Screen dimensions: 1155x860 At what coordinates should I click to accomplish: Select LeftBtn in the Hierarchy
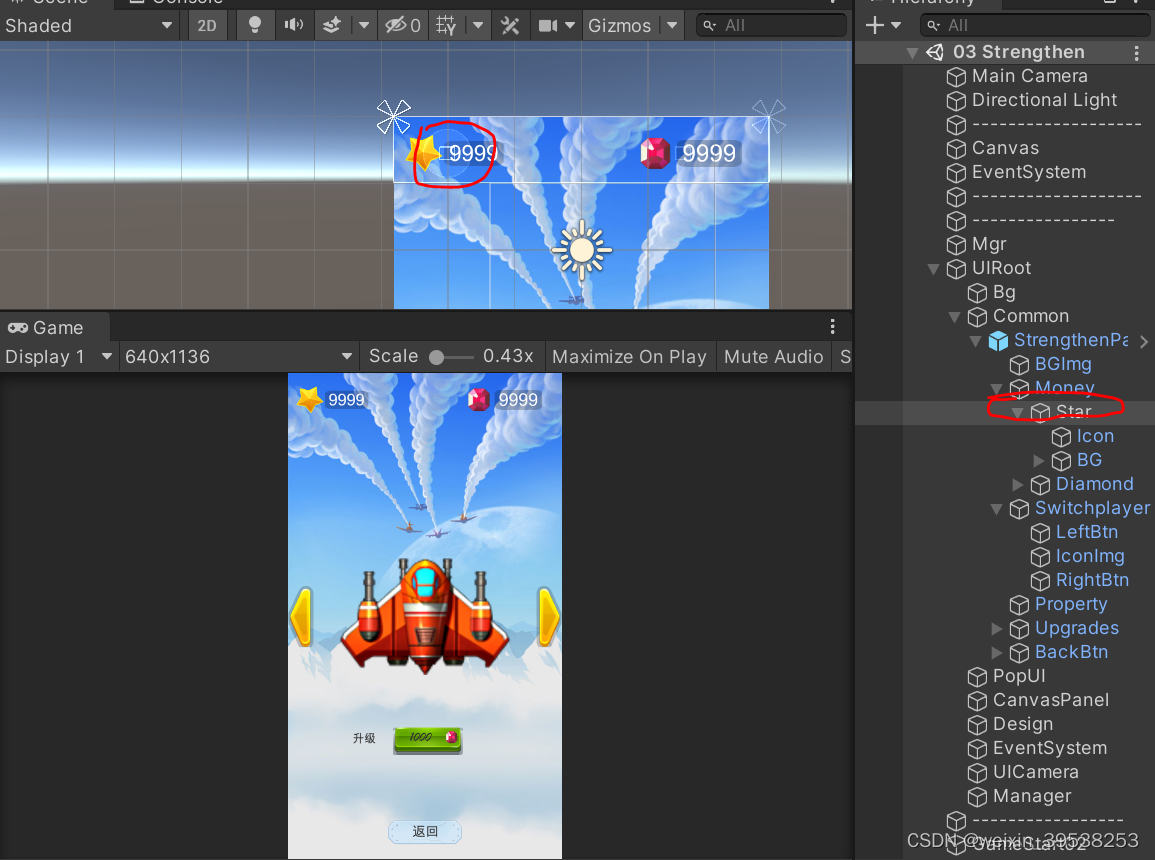(1086, 532)
